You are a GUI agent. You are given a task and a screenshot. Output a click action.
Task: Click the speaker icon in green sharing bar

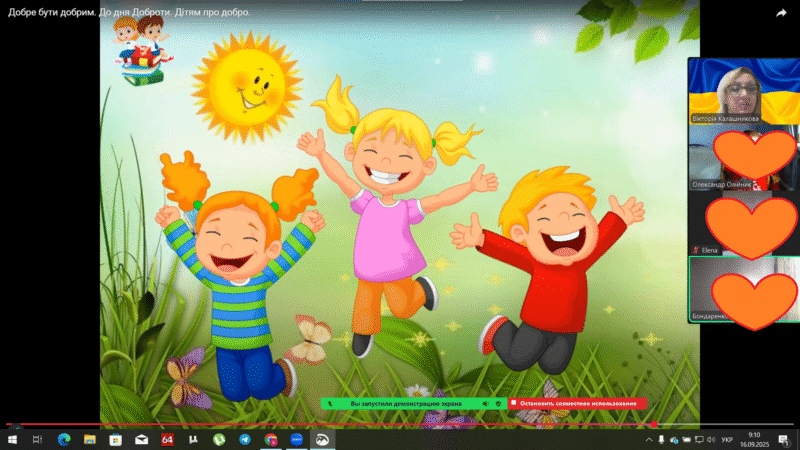(x=485, y=404)
